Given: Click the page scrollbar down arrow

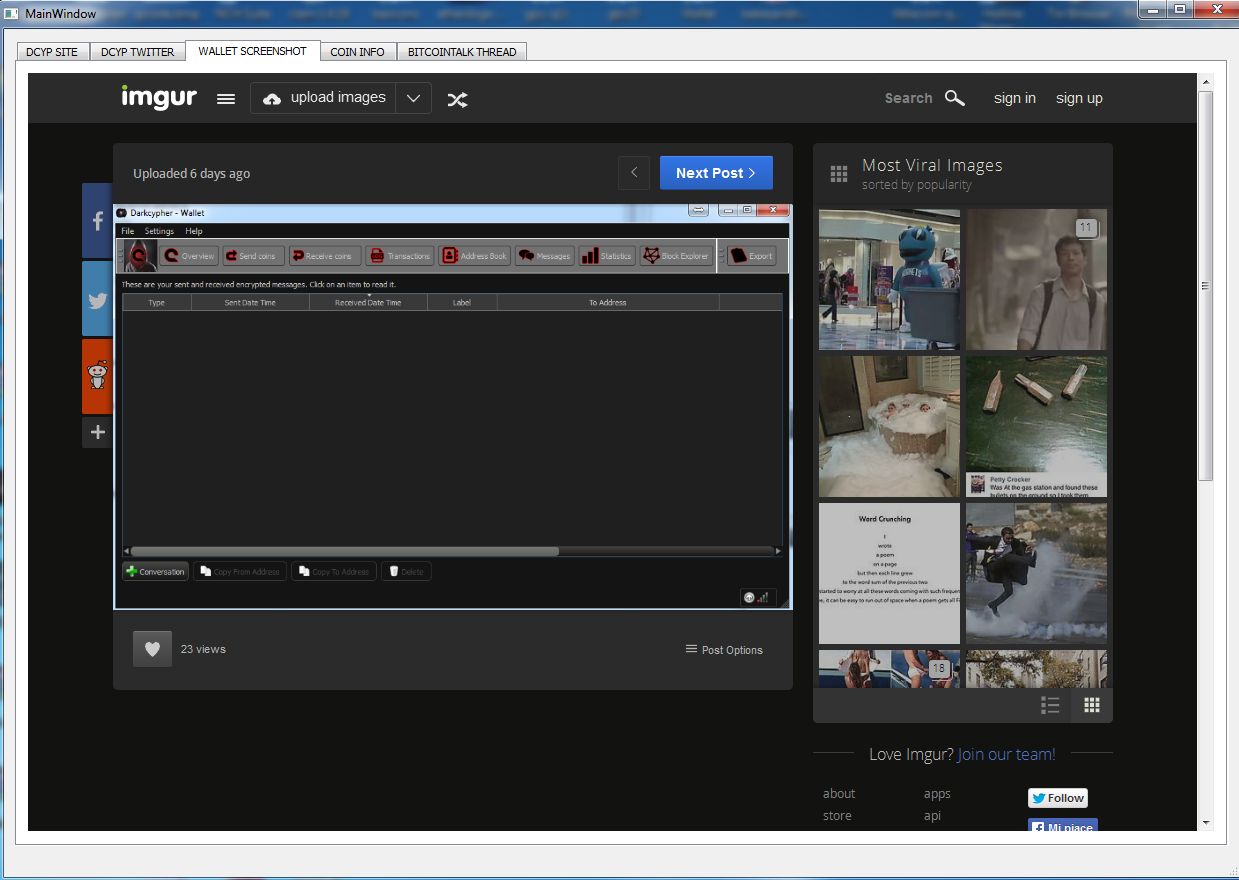Looking at the screenshot, I should tap(1206, 822).
